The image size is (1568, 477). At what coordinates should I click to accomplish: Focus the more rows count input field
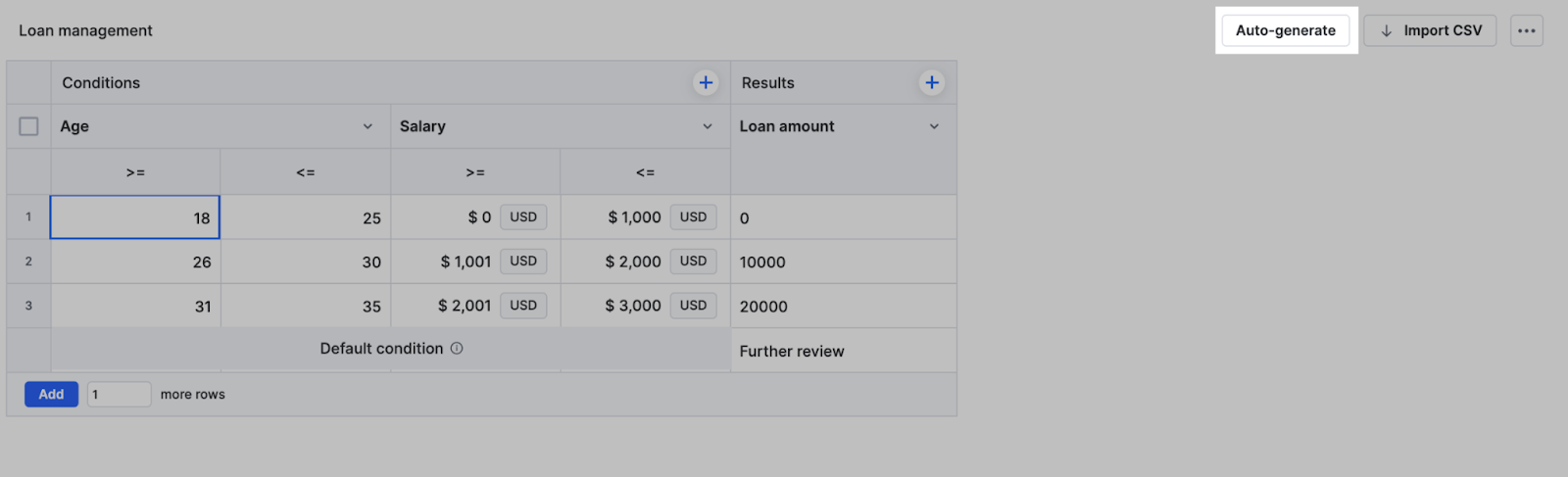[119, 394]
